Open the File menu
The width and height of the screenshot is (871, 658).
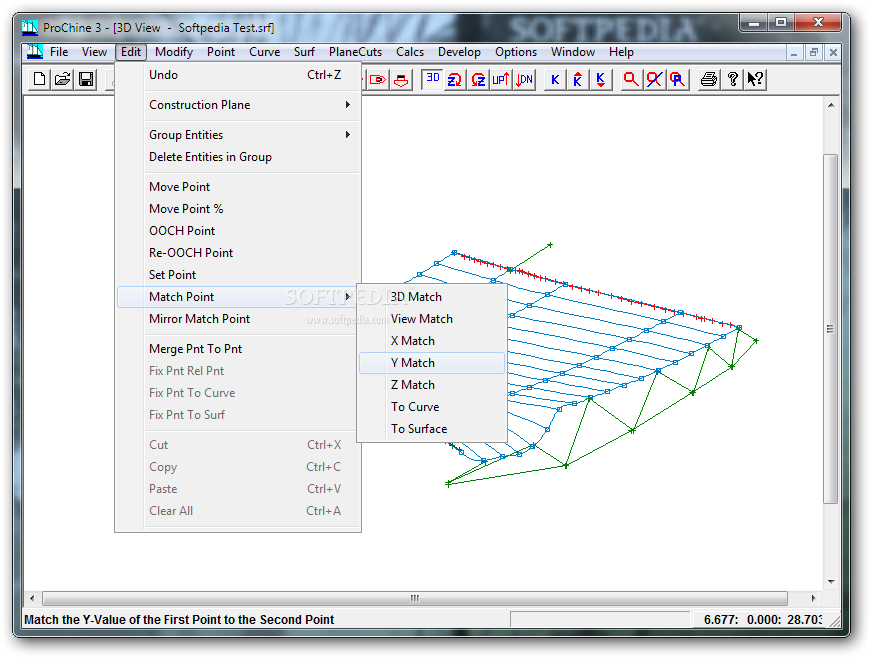coord(59,52)
